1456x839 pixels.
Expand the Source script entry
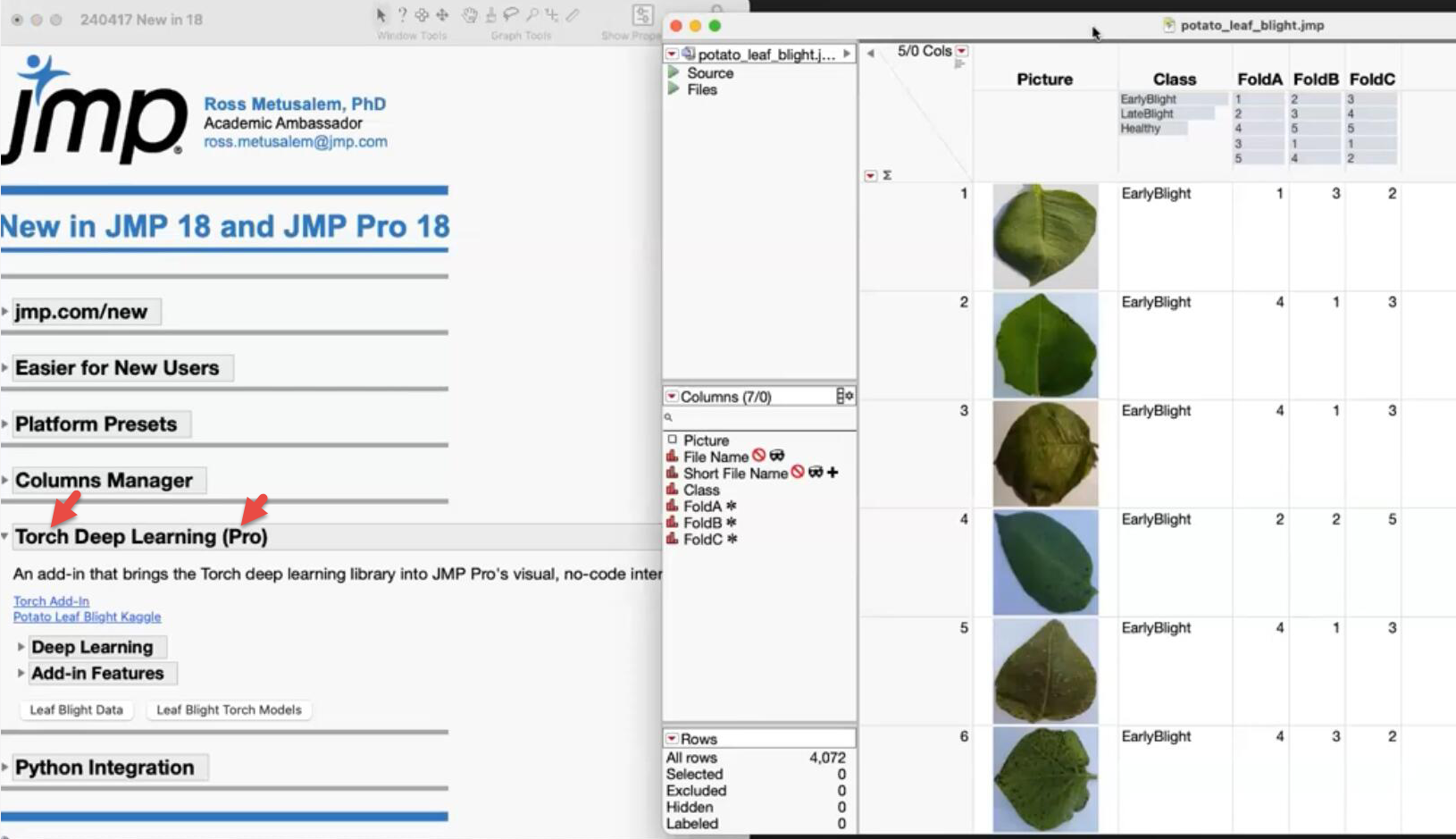[674, 73]
